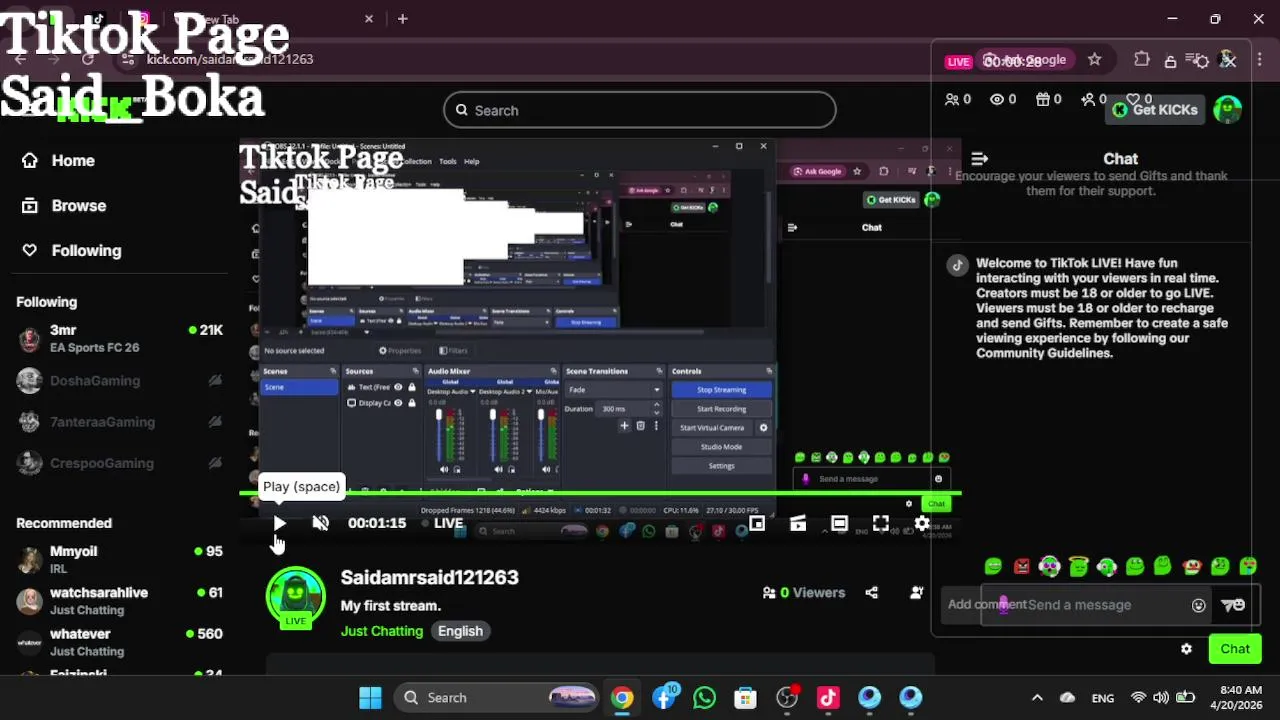
Task: Open the OBS Studio taskbar icon
Action: tap(787, 698)
